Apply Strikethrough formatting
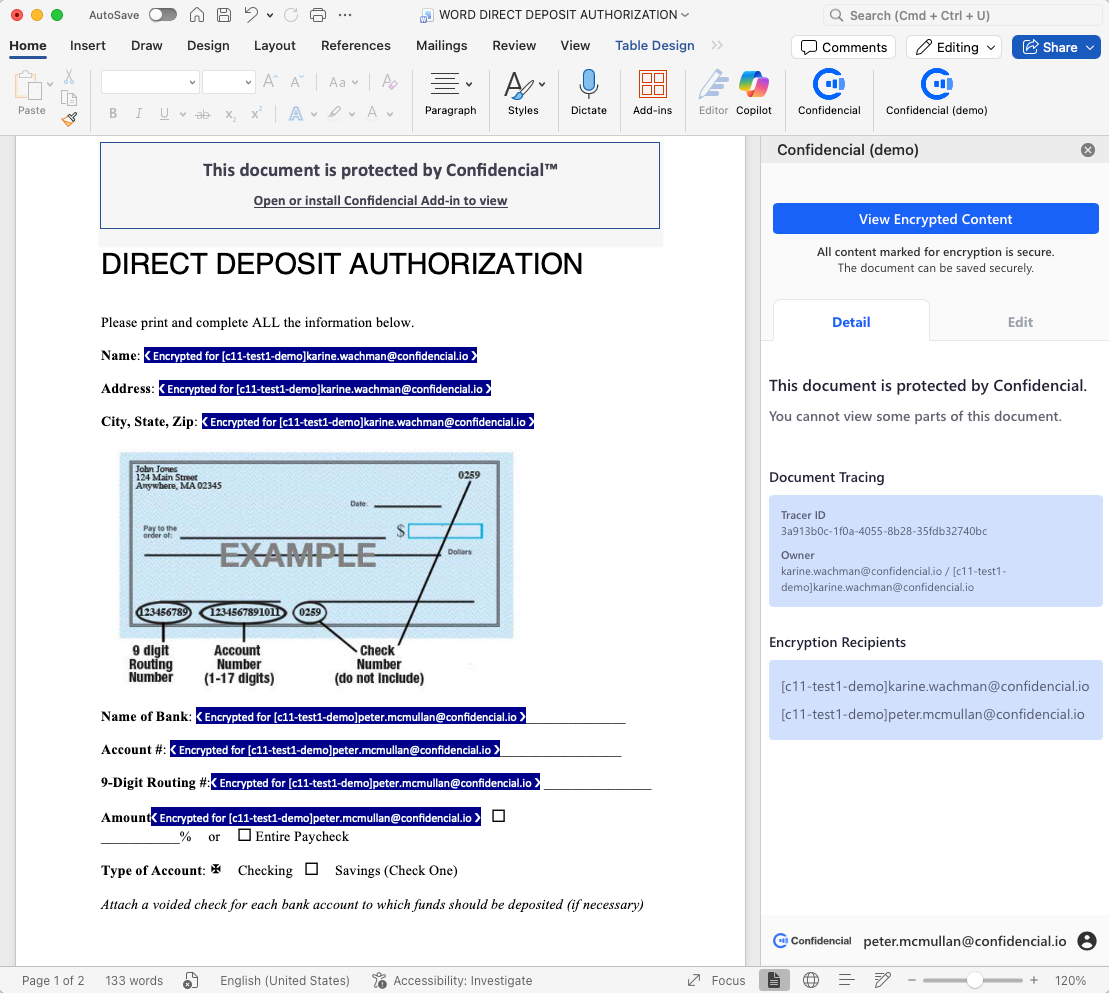The width and height of the screenshot is (1109, 993). [203, 114]
